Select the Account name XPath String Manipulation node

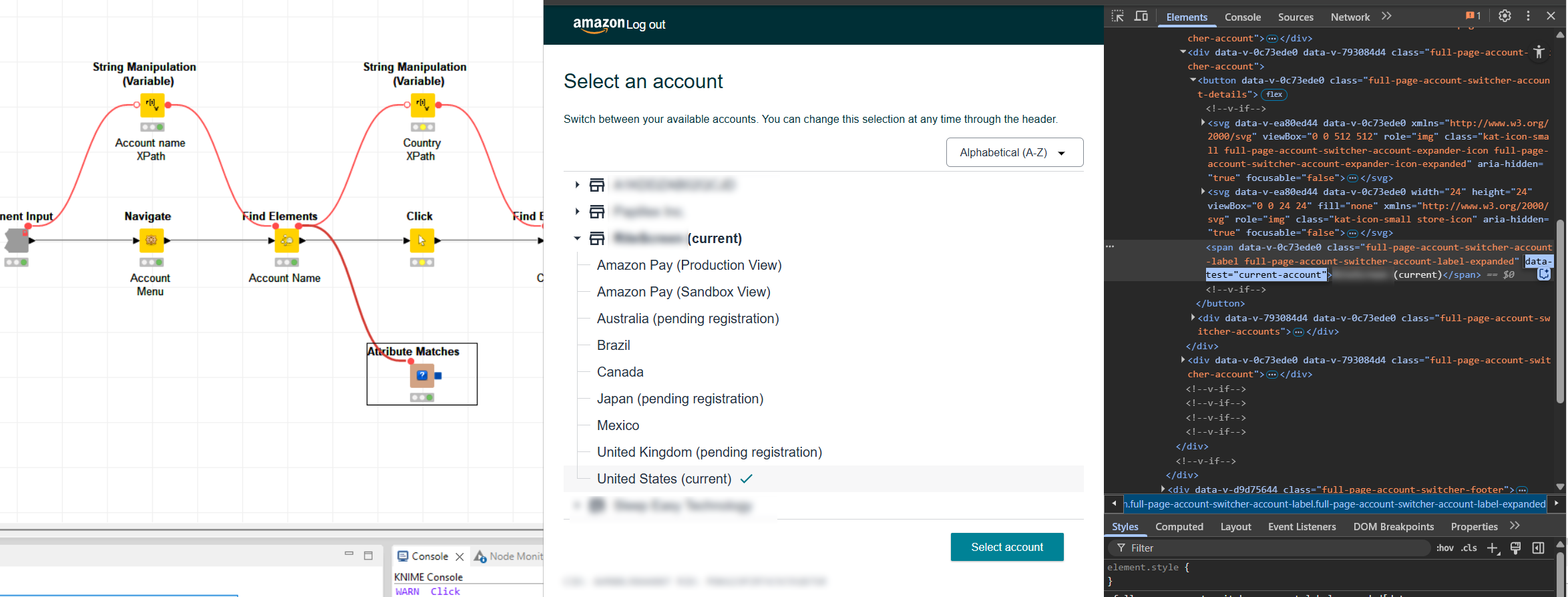tap(152, 105)
